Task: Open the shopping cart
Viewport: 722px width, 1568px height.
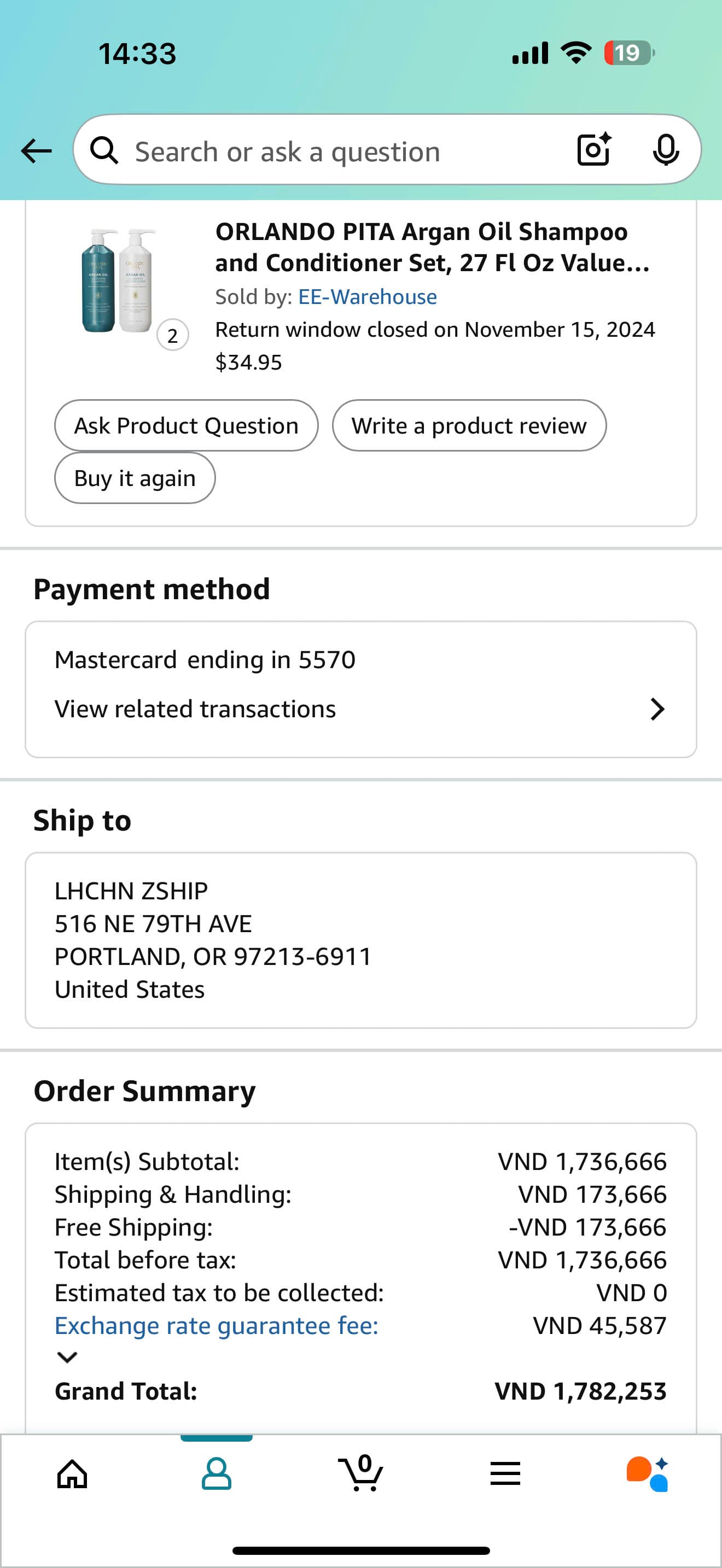Action: [x=360, y=1473]
